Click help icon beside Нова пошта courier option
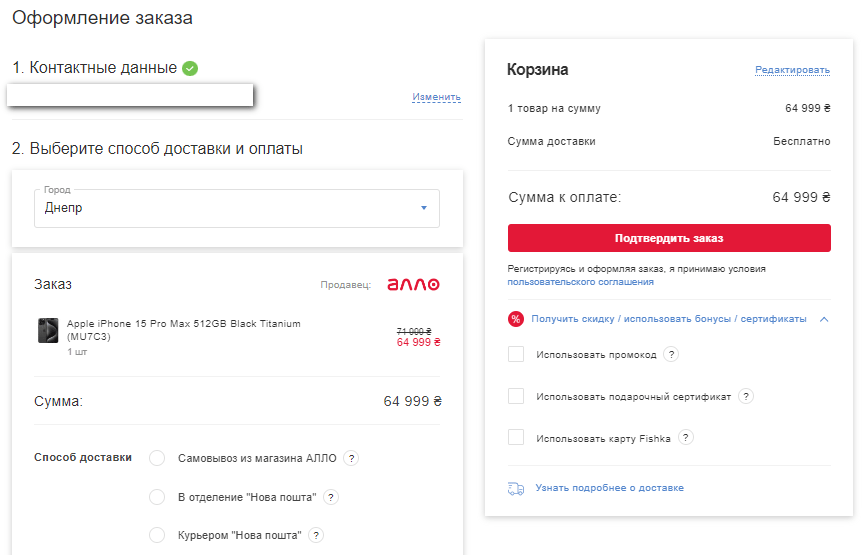This screenshot has height=555, width=867. pos(316,535)
